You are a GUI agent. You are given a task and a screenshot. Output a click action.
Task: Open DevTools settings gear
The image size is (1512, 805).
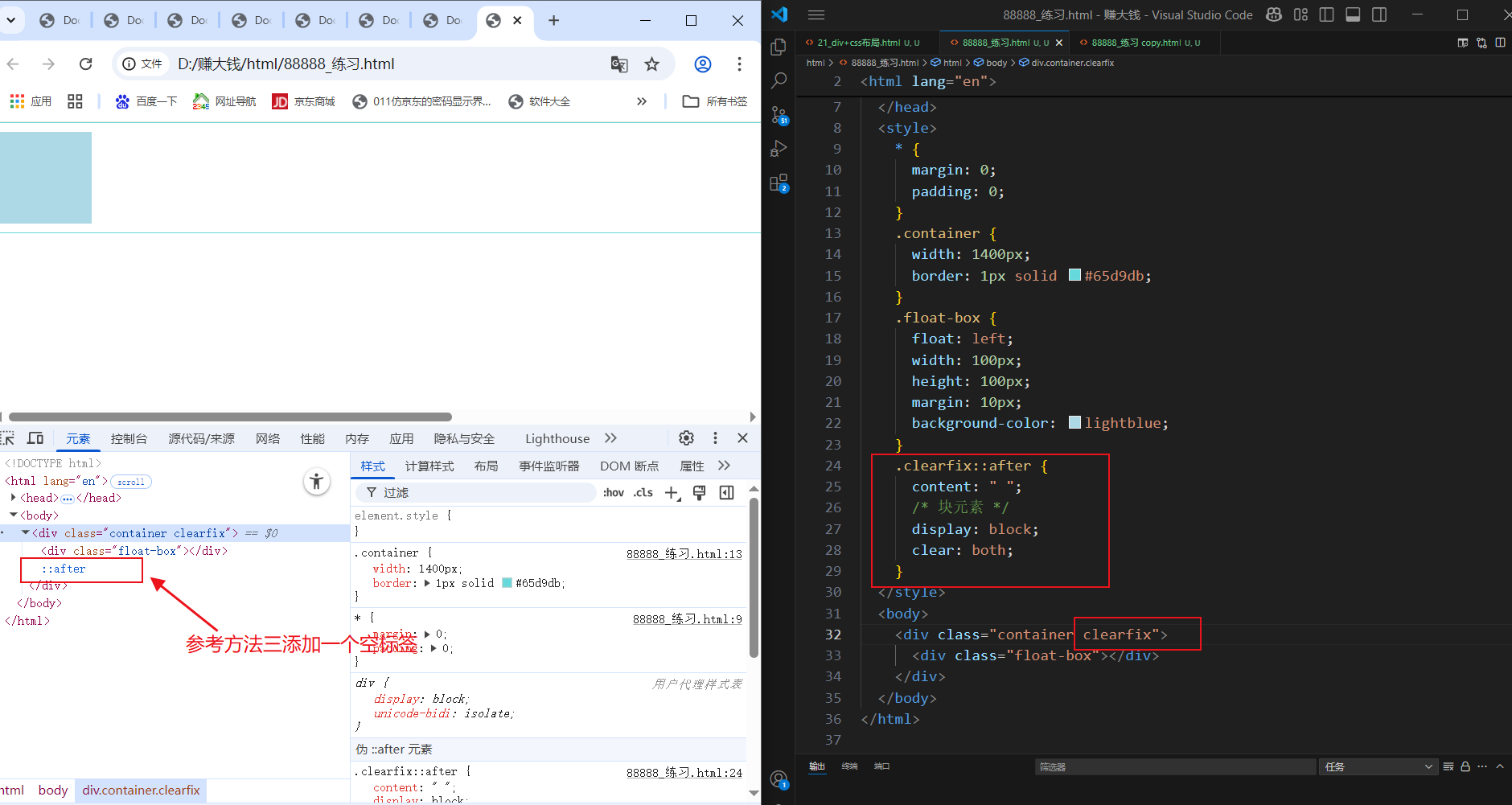tap(686, 437)
